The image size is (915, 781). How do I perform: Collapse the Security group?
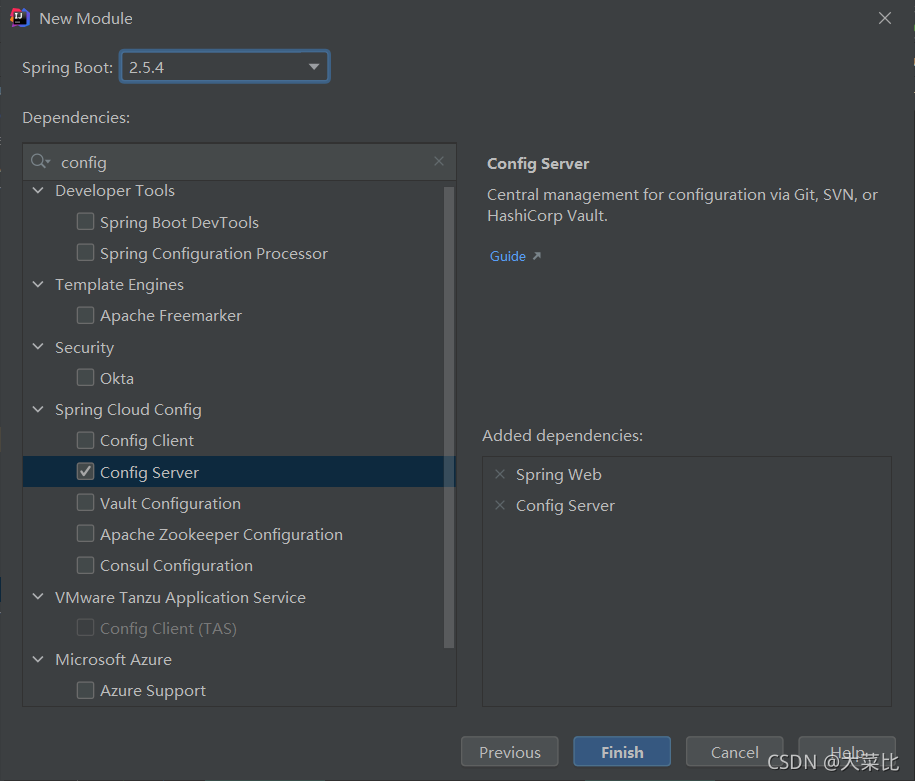pos(38,347)
